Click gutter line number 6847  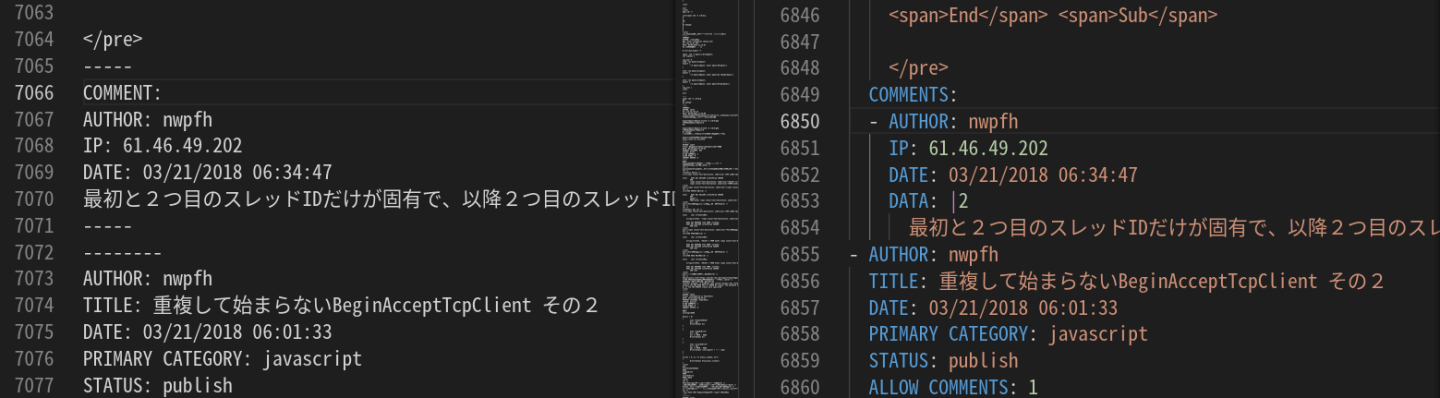[800, 42]
